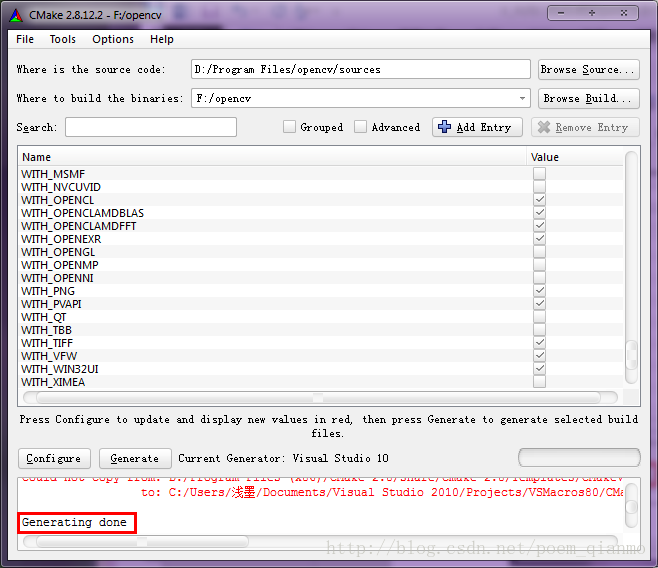Uncheck the WITH_VFW checkbox
Image resolution: width=658 pixels, height=568 pixels.
coord(539,355)
